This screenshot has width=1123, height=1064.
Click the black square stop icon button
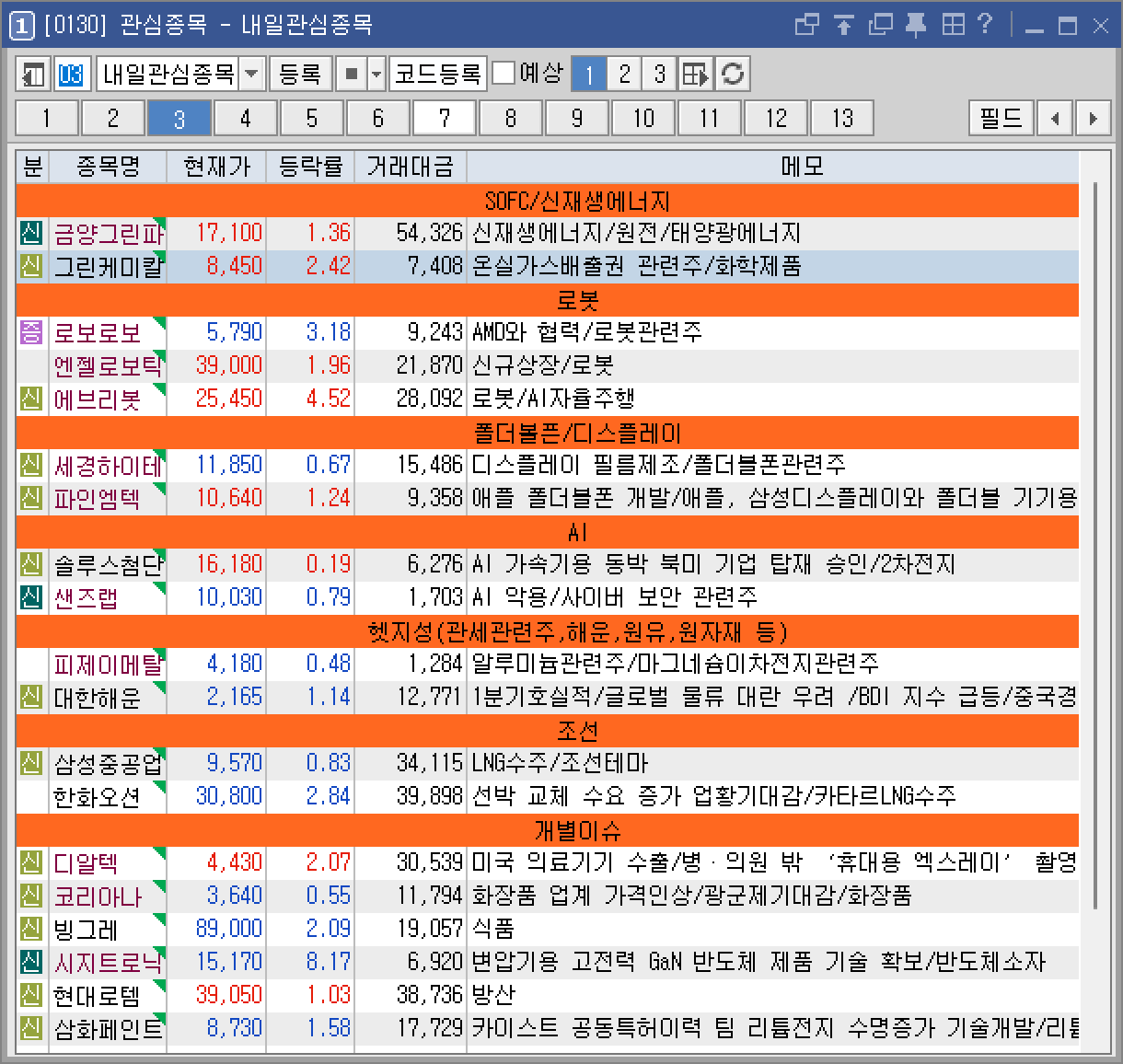(351, 74)
